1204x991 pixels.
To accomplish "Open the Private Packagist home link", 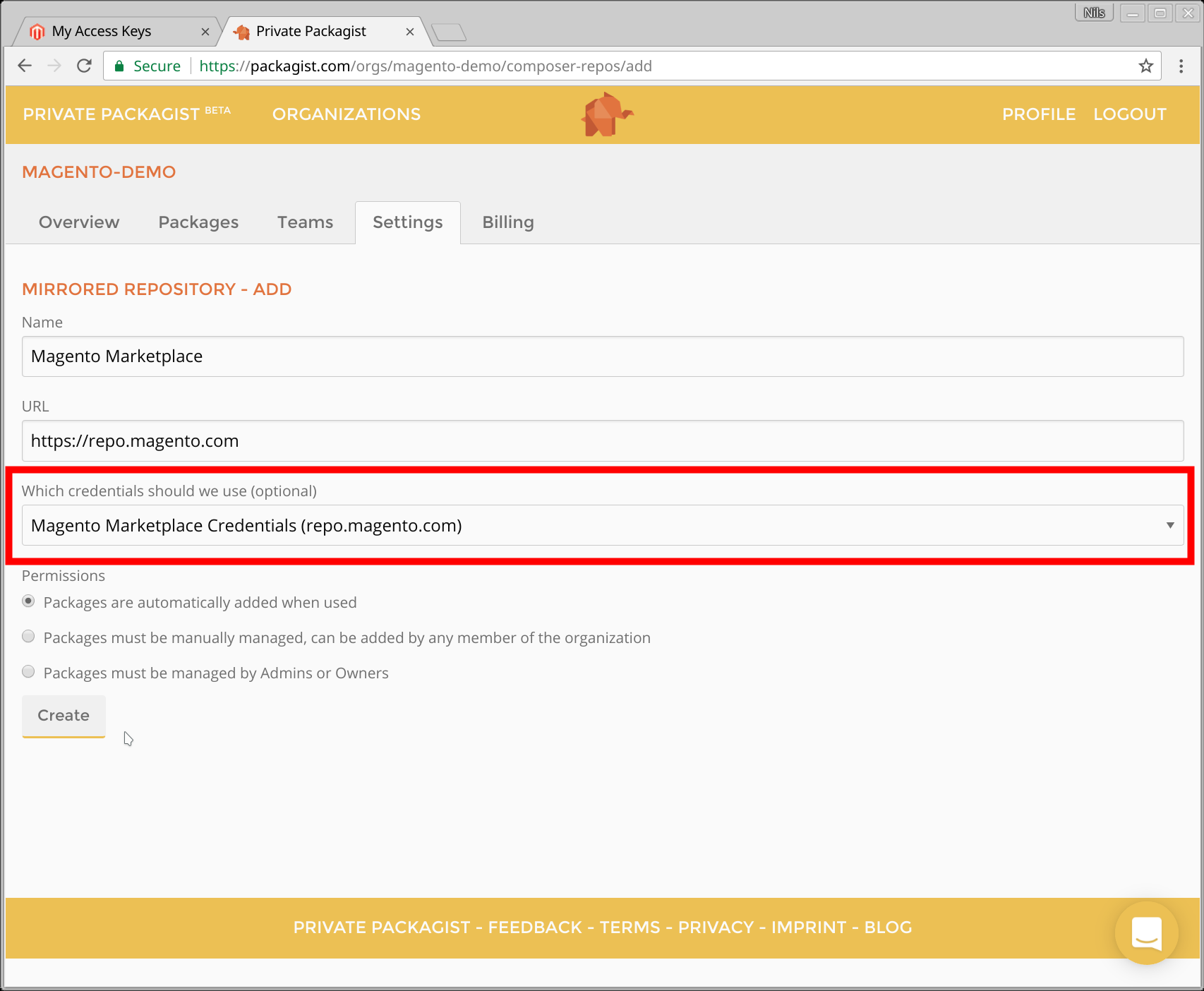I will (127, 114).
